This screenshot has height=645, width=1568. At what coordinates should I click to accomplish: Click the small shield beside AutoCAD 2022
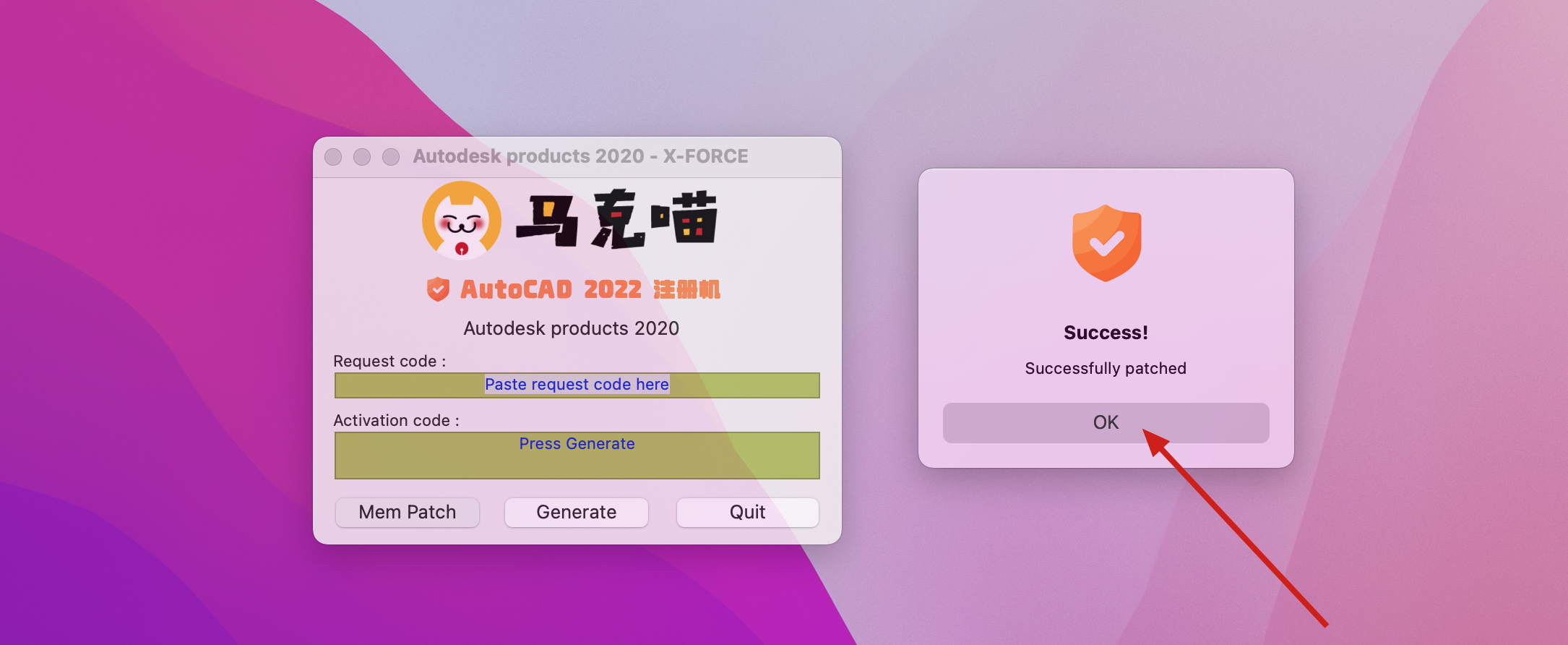pos(438,289)
